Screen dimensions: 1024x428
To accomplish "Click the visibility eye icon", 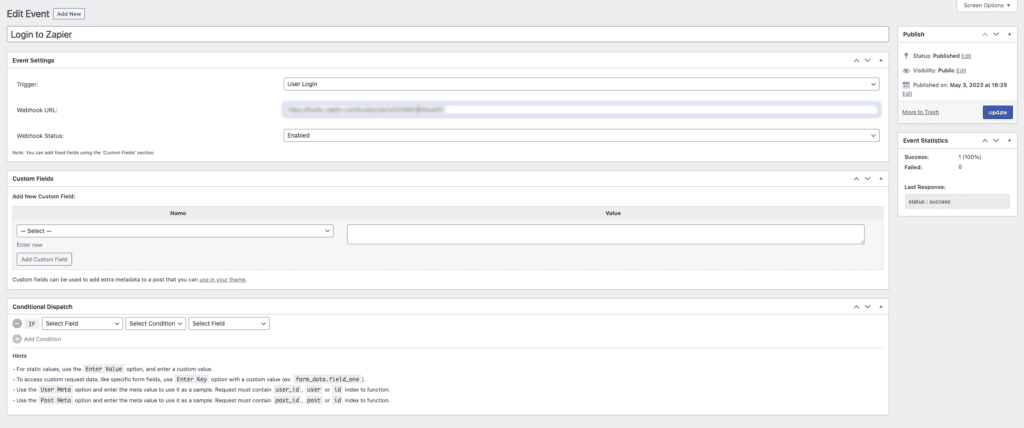I will 906,71.
